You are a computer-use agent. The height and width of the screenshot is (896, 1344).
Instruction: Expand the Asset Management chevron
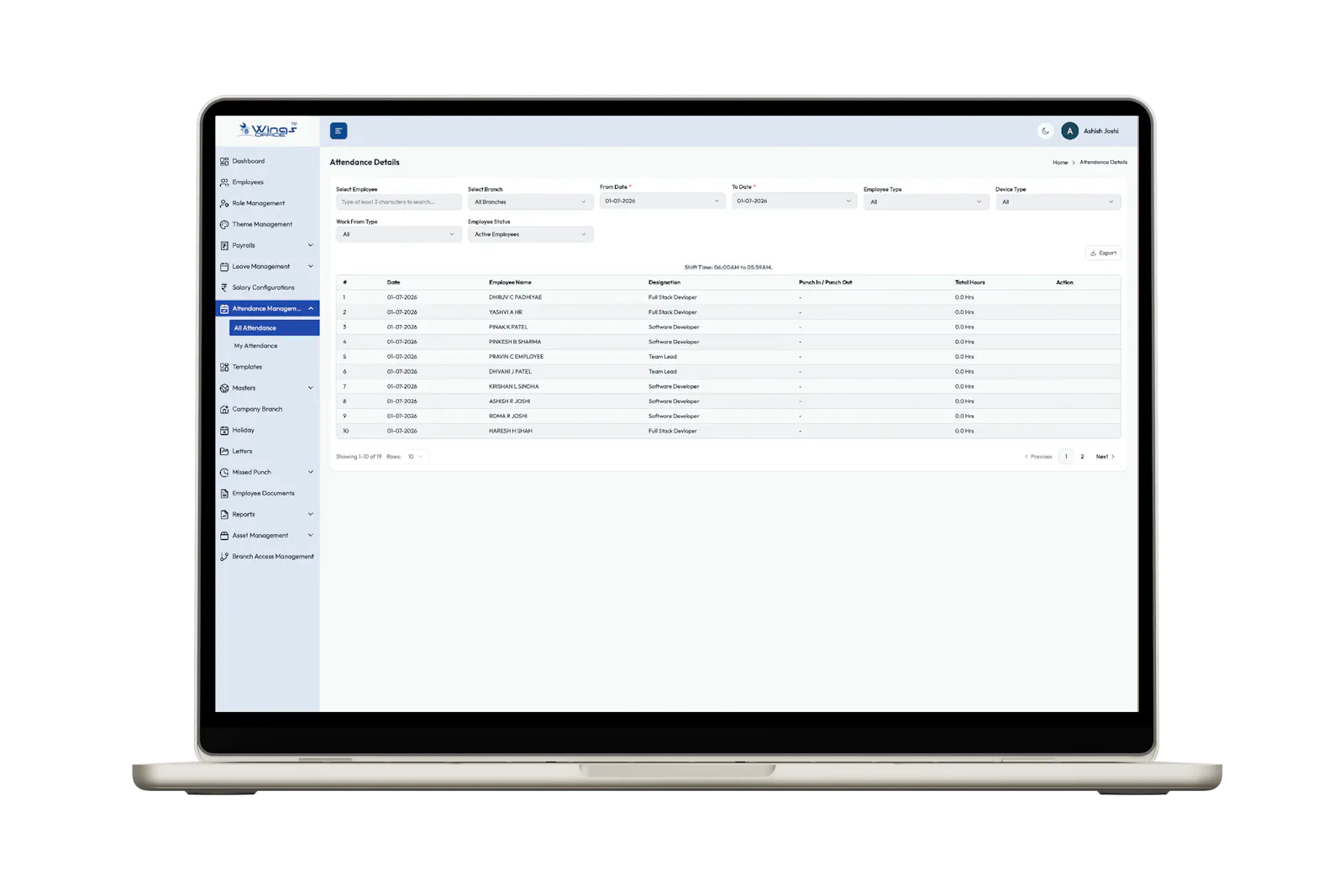click(311, 535)
